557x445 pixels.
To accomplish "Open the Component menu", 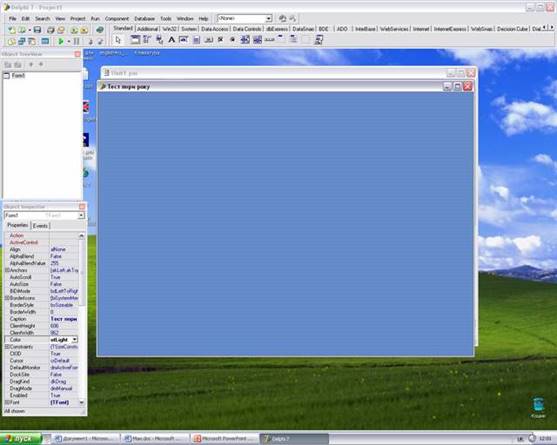I will click(117, 18).
